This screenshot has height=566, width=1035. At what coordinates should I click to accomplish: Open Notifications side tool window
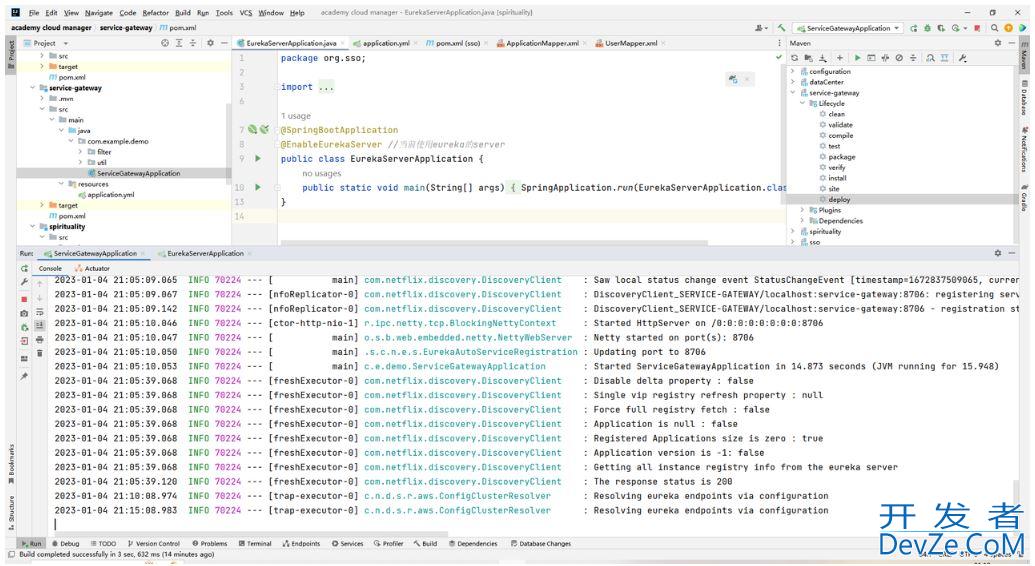(x=1024, y=151)
